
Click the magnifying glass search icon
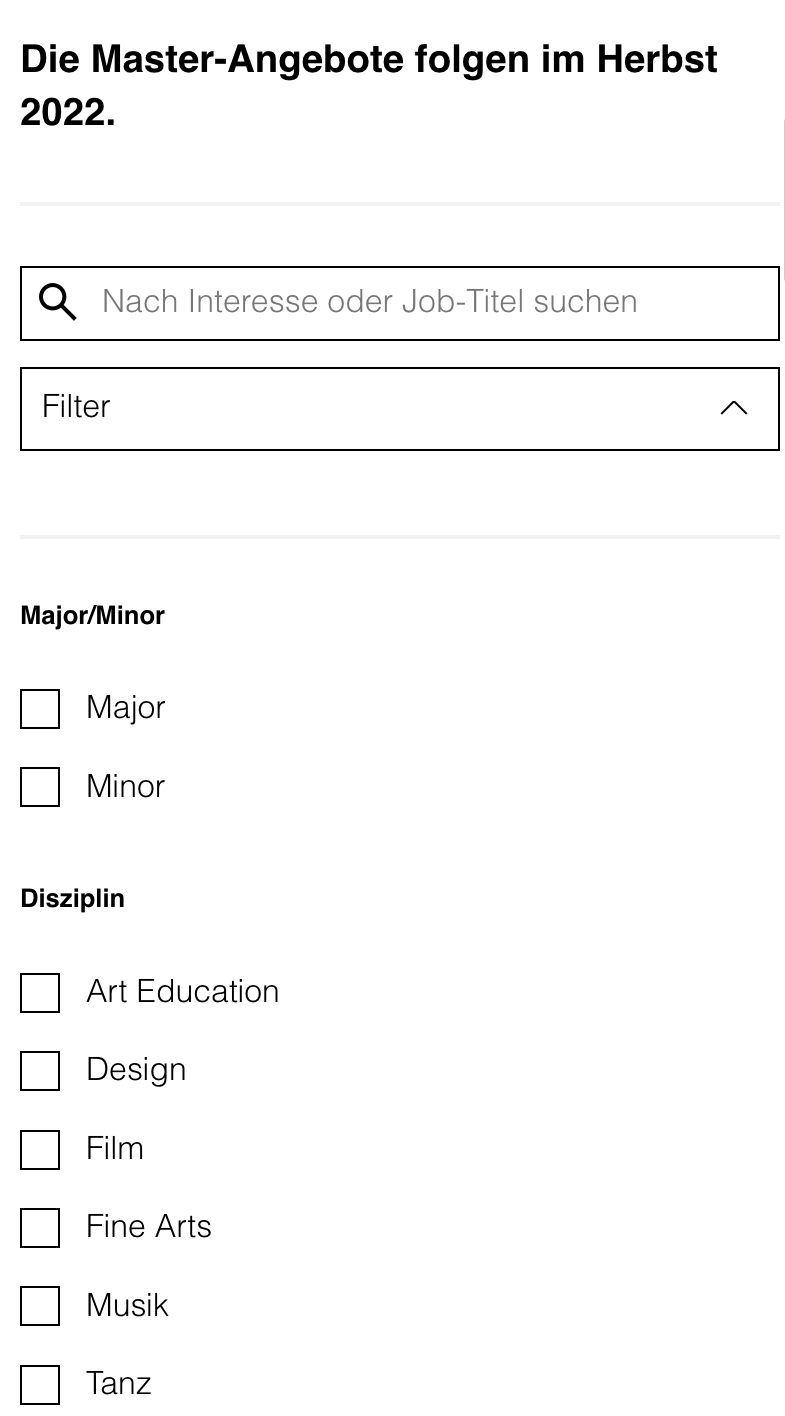[x=58, y=302]
